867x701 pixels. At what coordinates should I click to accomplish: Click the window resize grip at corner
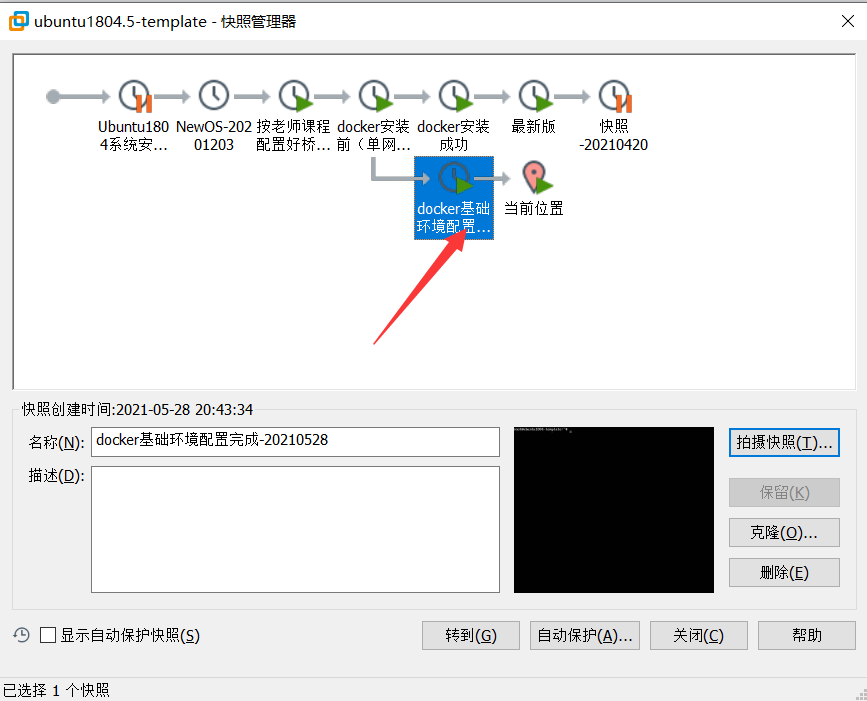click(x=861, y=695)
